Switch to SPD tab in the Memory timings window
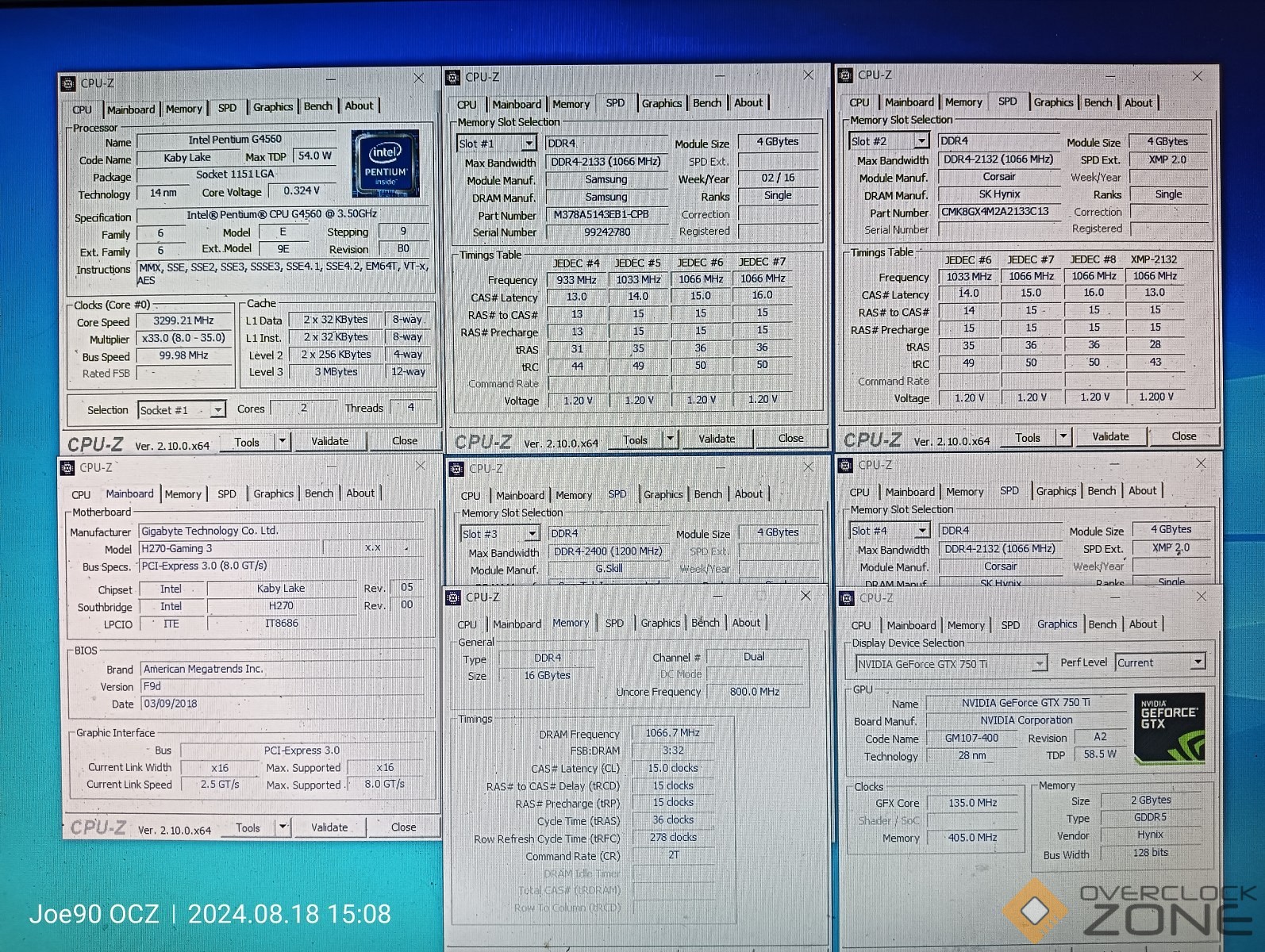The image size is (1265, 952). 614,623
